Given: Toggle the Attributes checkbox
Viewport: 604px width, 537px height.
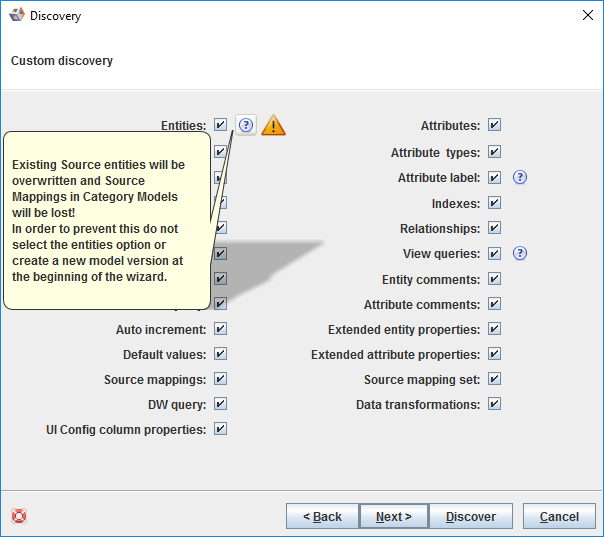Looking at the screenshot, I should coord(494,126).
